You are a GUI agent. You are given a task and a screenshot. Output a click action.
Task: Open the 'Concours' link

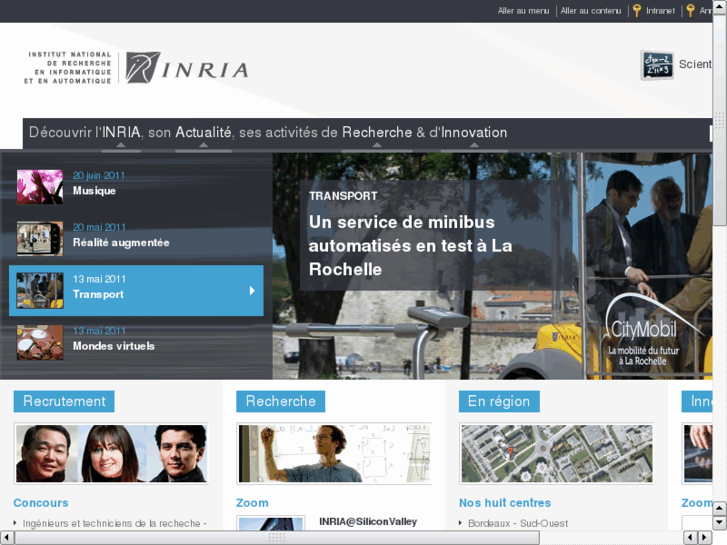point(41,503)
